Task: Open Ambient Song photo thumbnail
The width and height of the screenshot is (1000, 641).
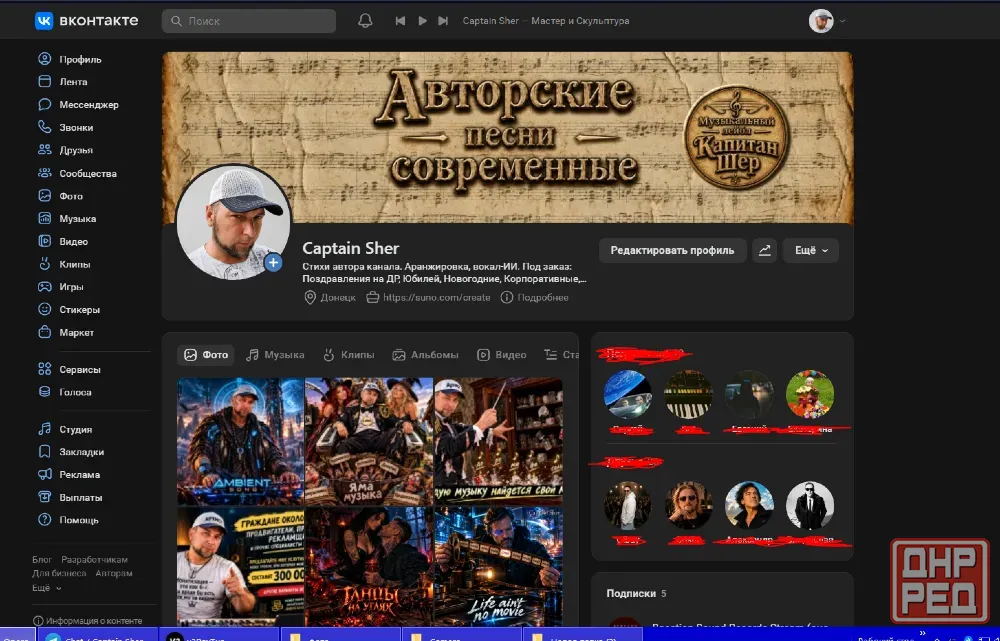Action: pos(240,441)
